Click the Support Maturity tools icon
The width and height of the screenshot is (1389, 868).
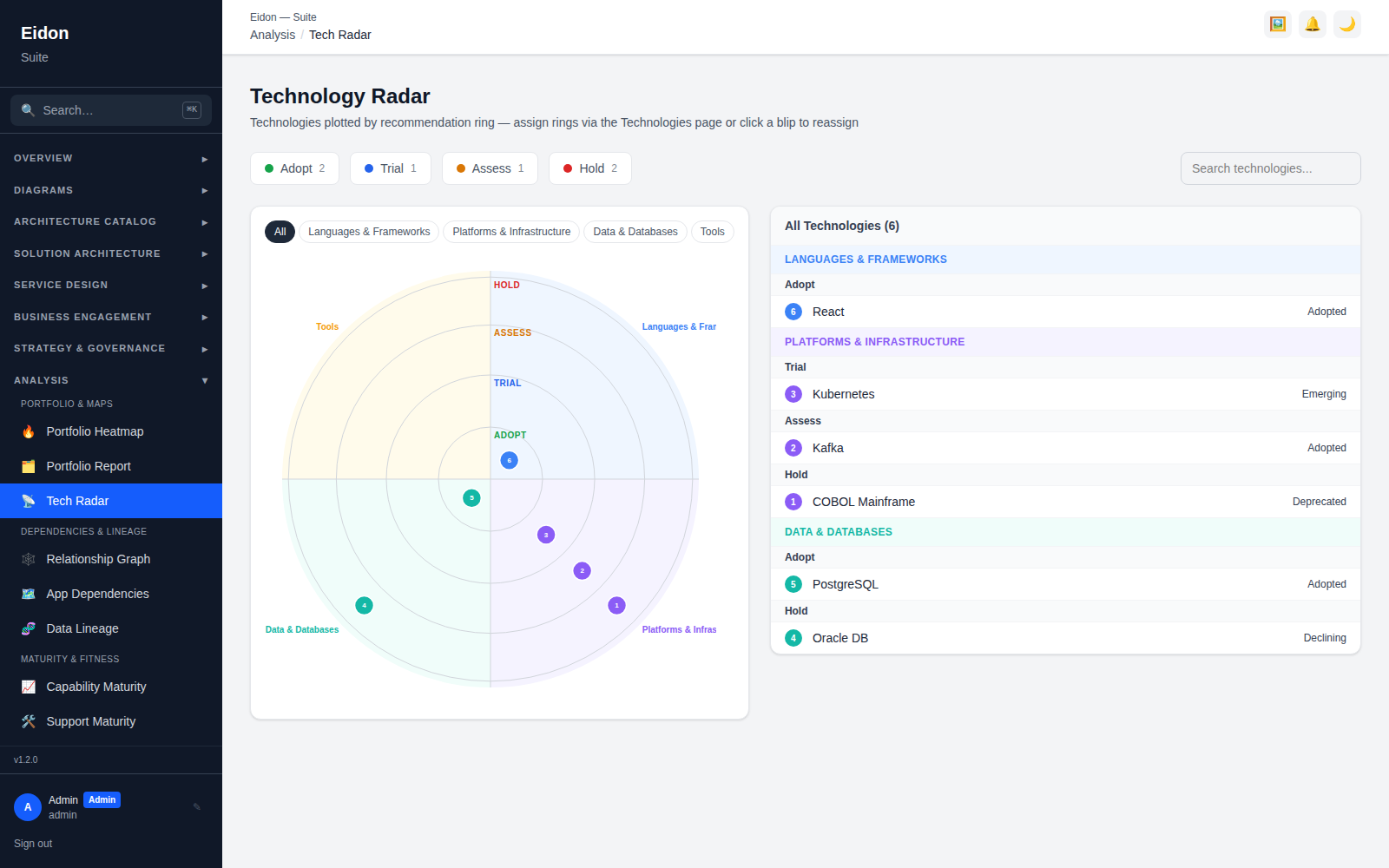[29, 721]
